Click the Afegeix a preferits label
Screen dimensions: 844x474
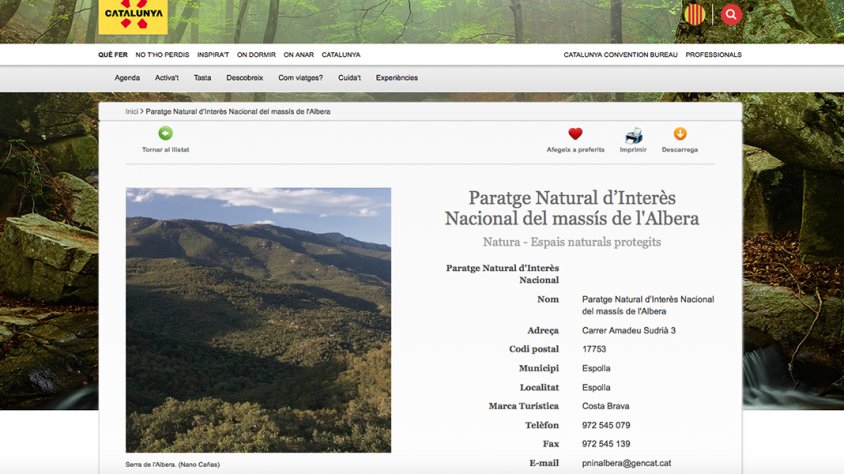(x=575, y=150)
